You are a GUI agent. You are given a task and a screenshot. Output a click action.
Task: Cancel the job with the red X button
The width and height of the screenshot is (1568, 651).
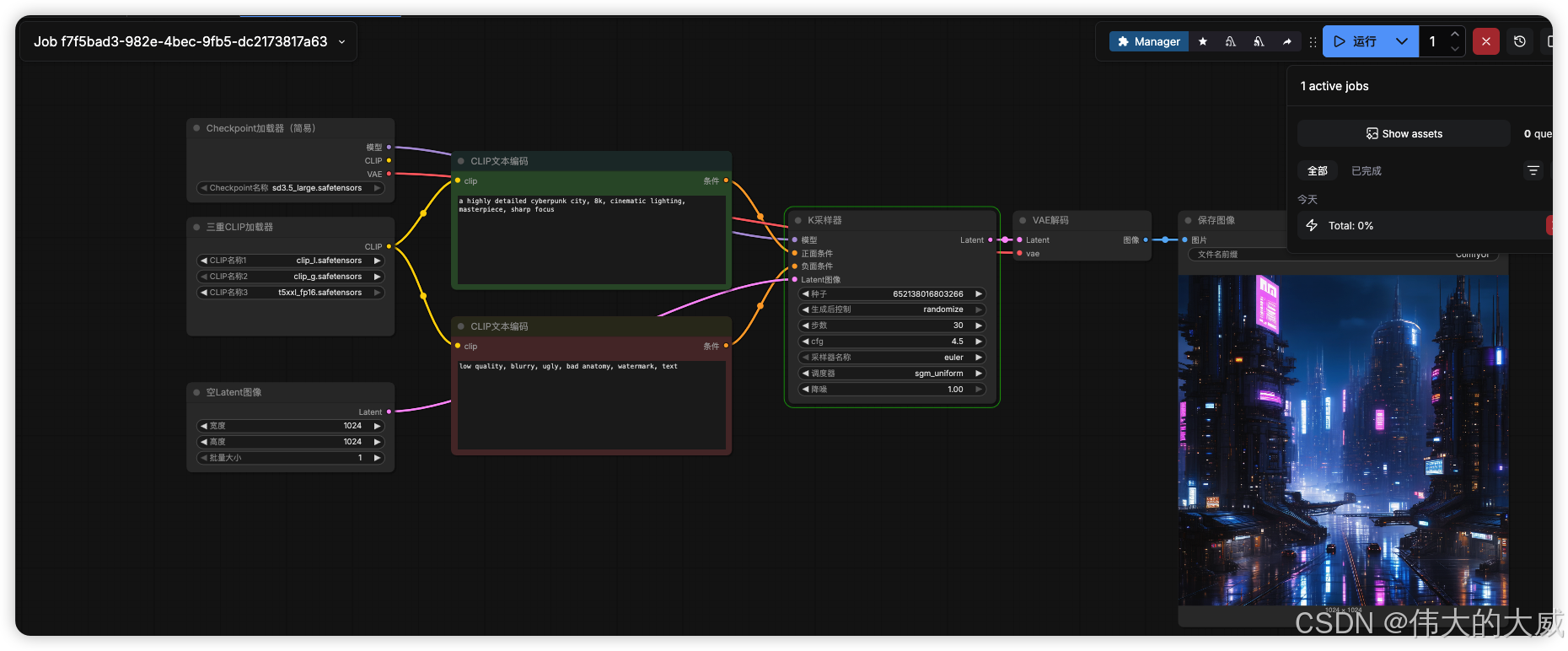tap(1485, 41)
